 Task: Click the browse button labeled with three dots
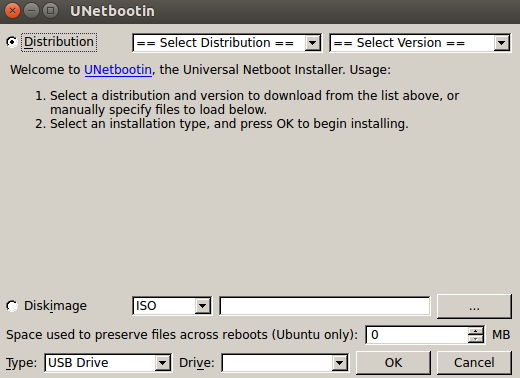[474, 306]
